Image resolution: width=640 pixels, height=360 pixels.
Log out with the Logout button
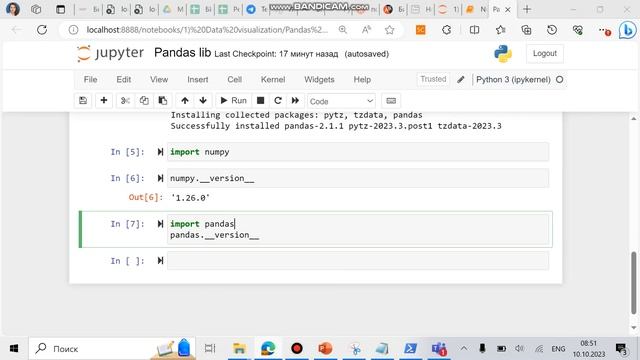point(544,53)
